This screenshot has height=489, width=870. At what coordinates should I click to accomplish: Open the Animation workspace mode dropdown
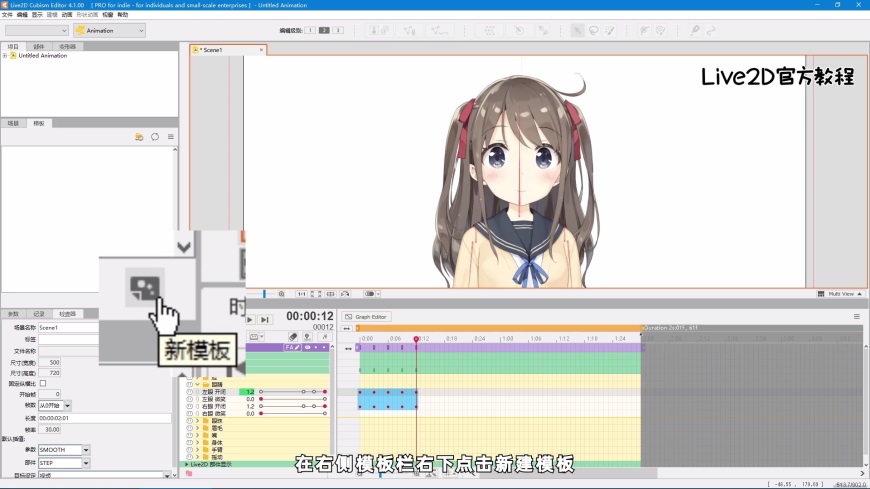[x=109, y=31]
